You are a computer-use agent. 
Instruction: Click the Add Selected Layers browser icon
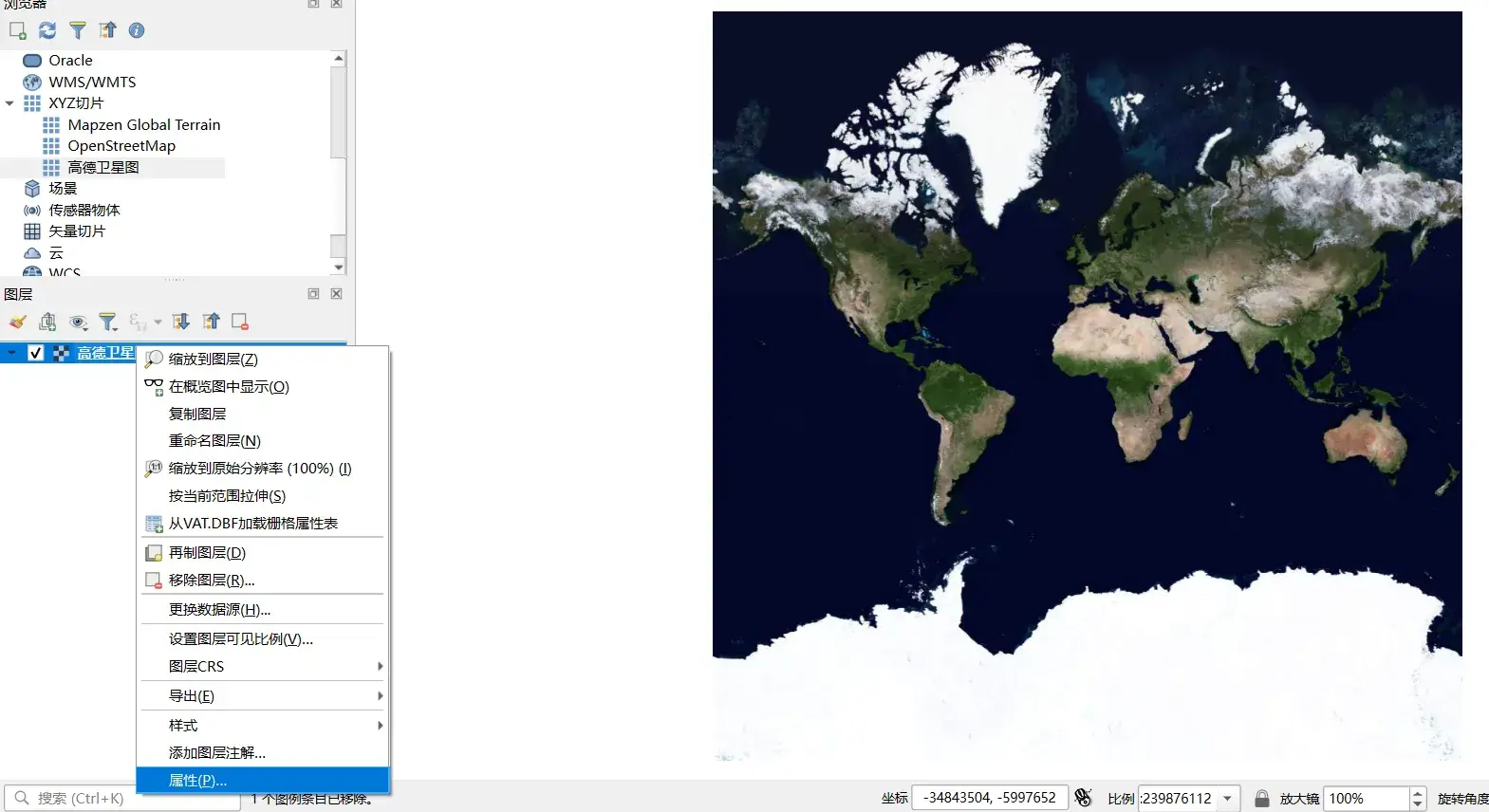pos(17,30)
